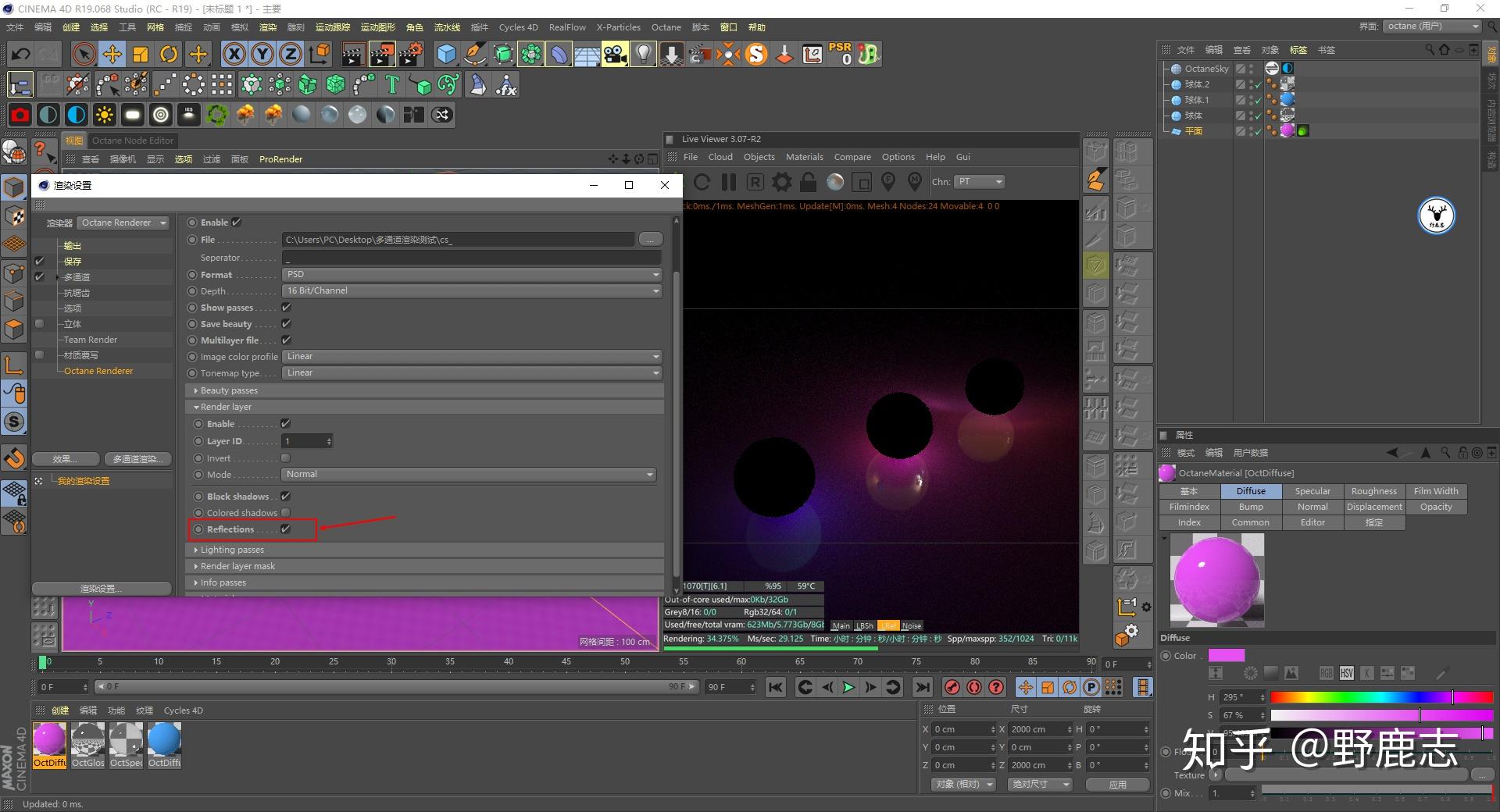Open Live Viewer settings gear icon
1500x812 pixels.
[781, 182]
